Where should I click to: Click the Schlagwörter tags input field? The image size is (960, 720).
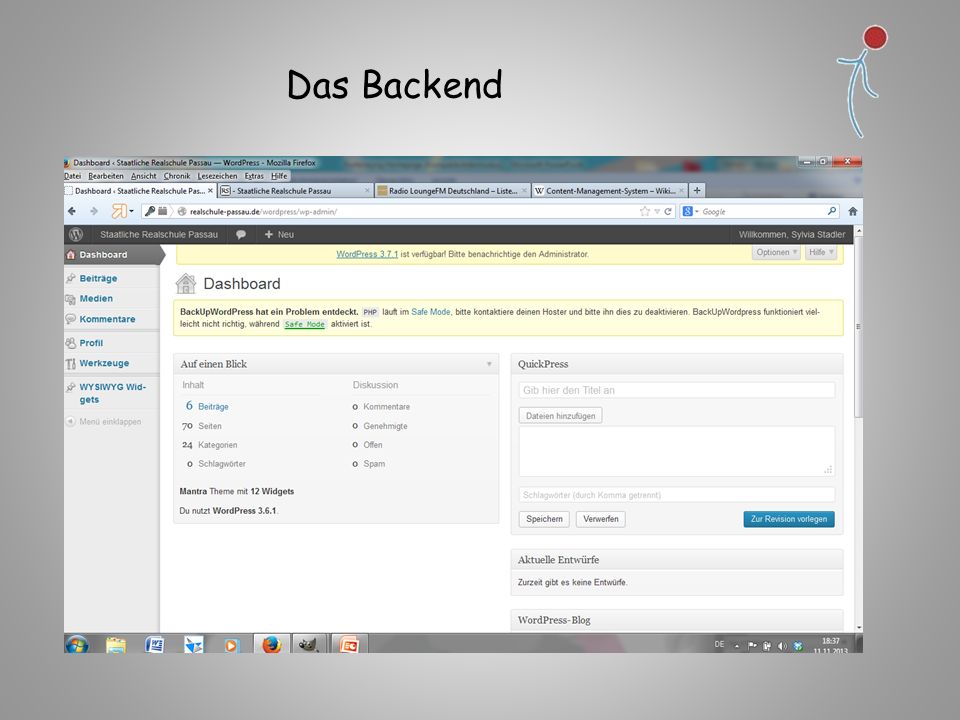click(677, 495)
